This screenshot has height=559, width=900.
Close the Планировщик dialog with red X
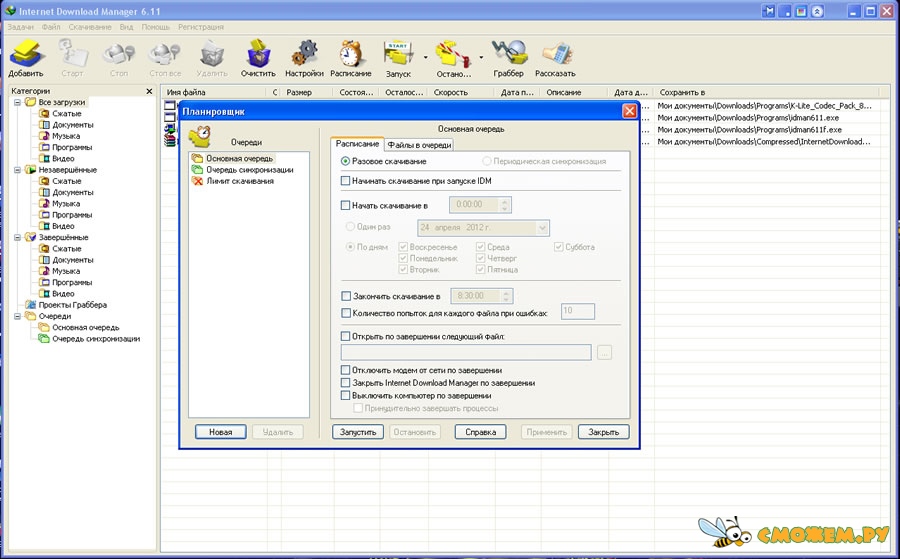(x=630, y=111)
